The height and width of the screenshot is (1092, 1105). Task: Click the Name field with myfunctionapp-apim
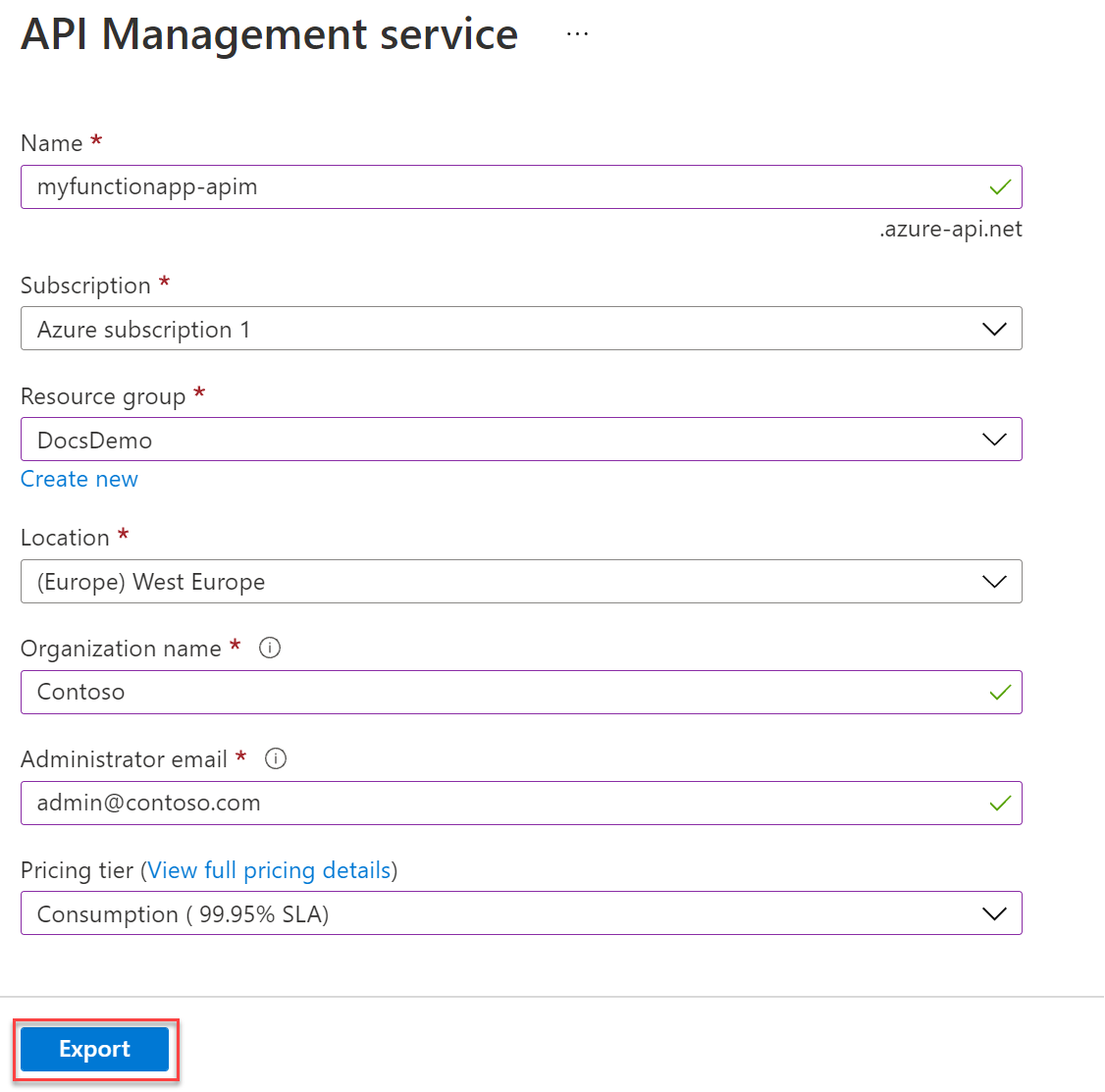[491, 186]
